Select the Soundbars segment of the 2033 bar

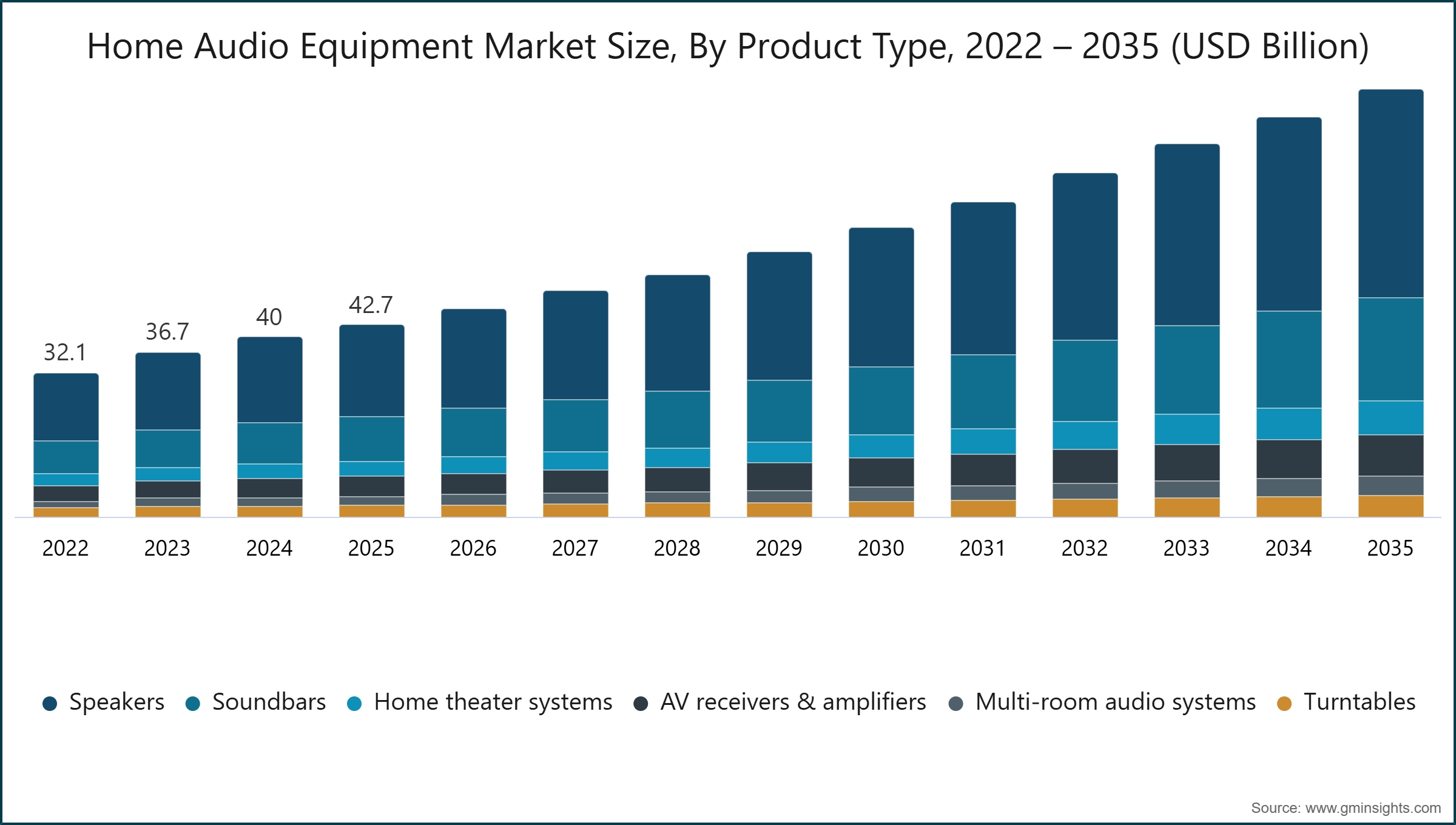[x=1187, y=370]
